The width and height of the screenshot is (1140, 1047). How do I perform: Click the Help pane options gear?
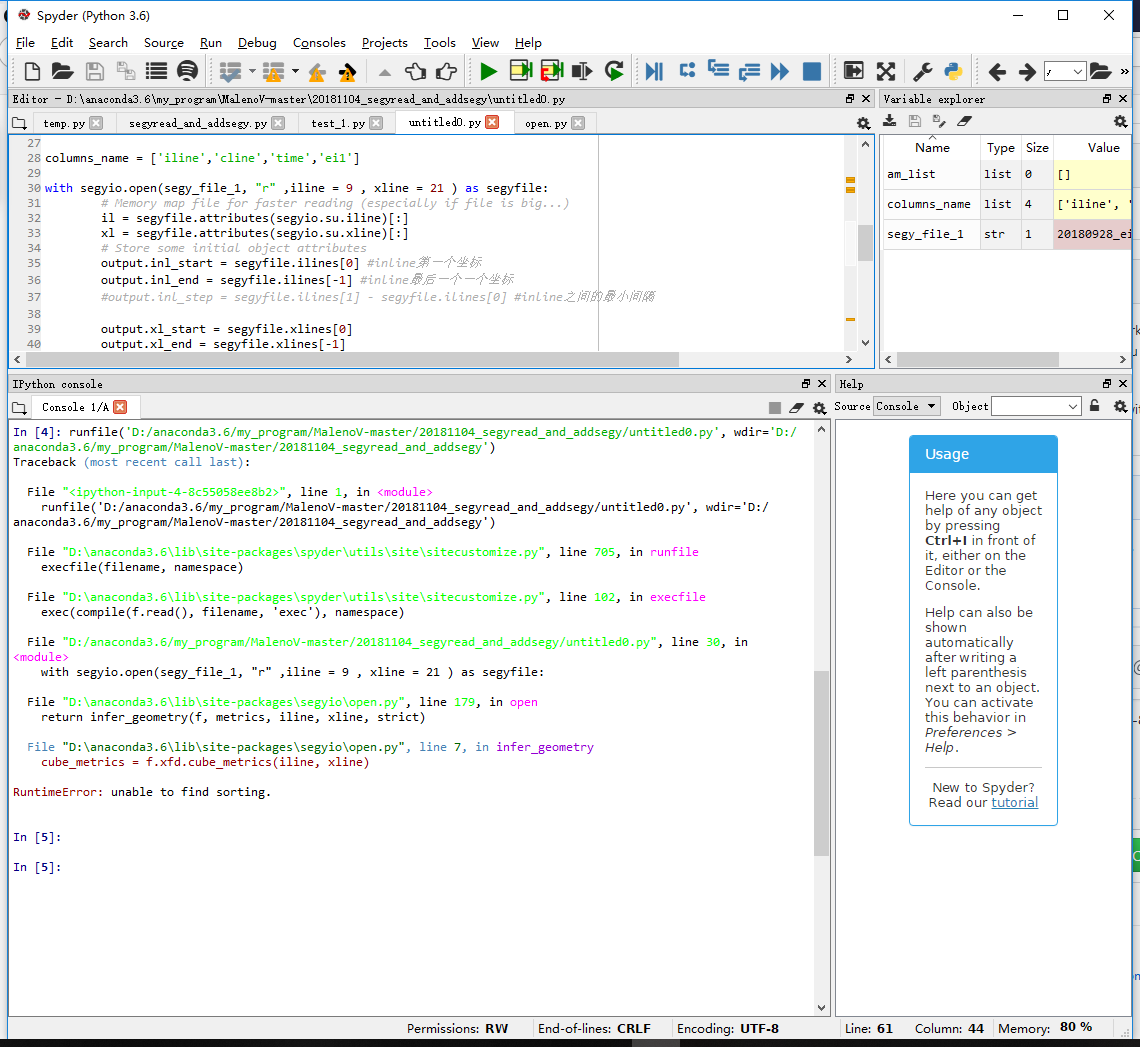[x=1121, y=408]
